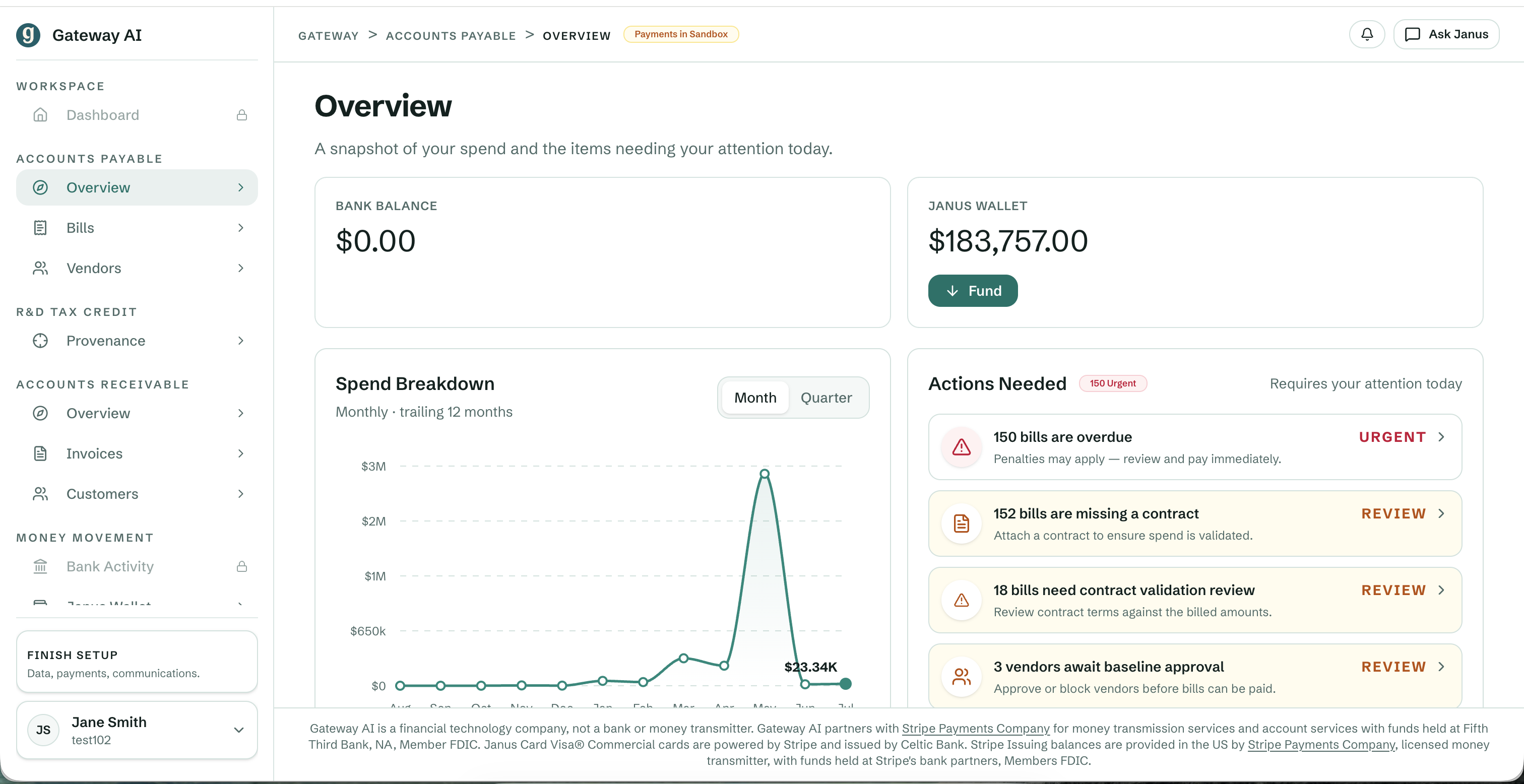Click the Janus Wallet $183,757.00 amount
1524x784 pixels.
tap(1007, 241)
